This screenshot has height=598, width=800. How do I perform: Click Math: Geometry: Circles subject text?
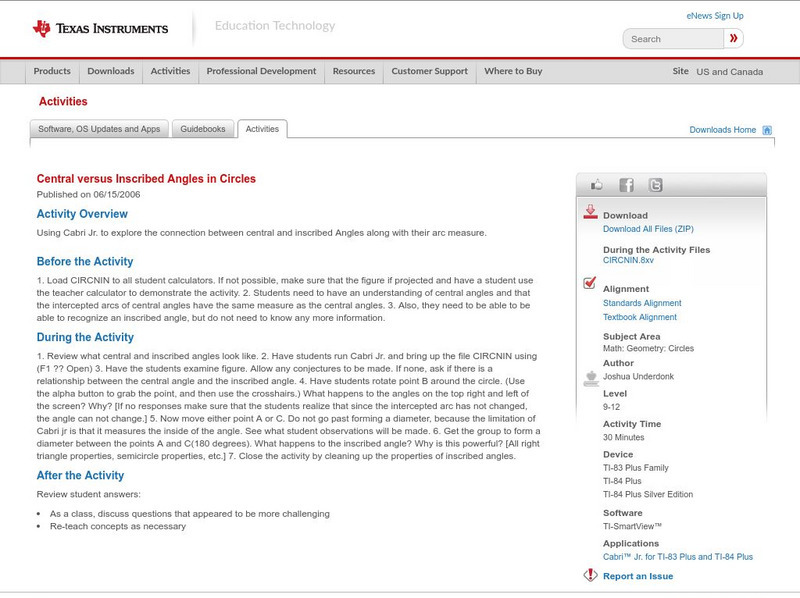coord(648,348)
